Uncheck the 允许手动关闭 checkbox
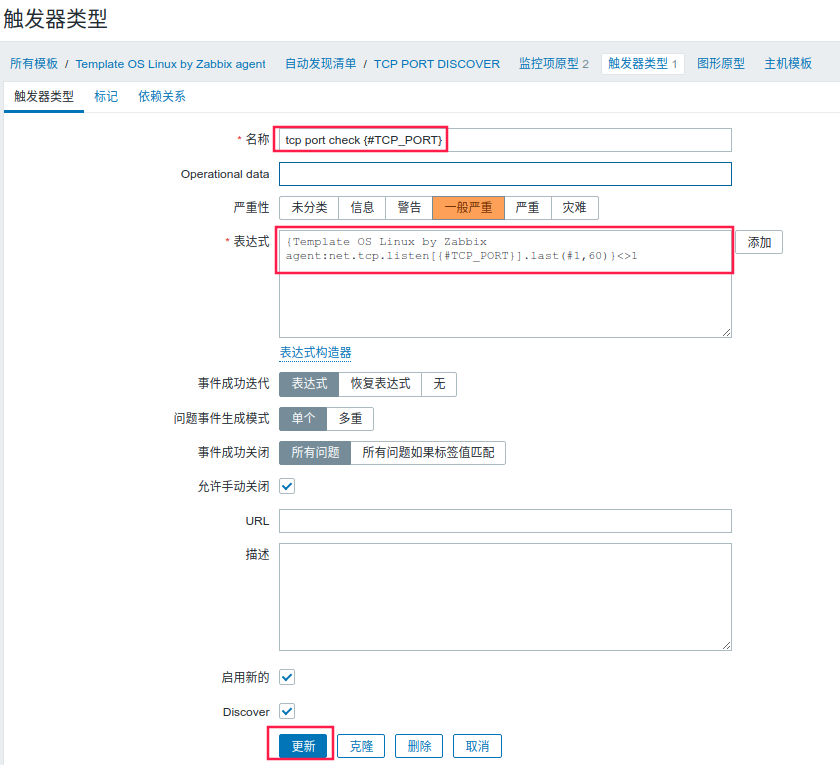The image size is (840, 765). [287, 486]
